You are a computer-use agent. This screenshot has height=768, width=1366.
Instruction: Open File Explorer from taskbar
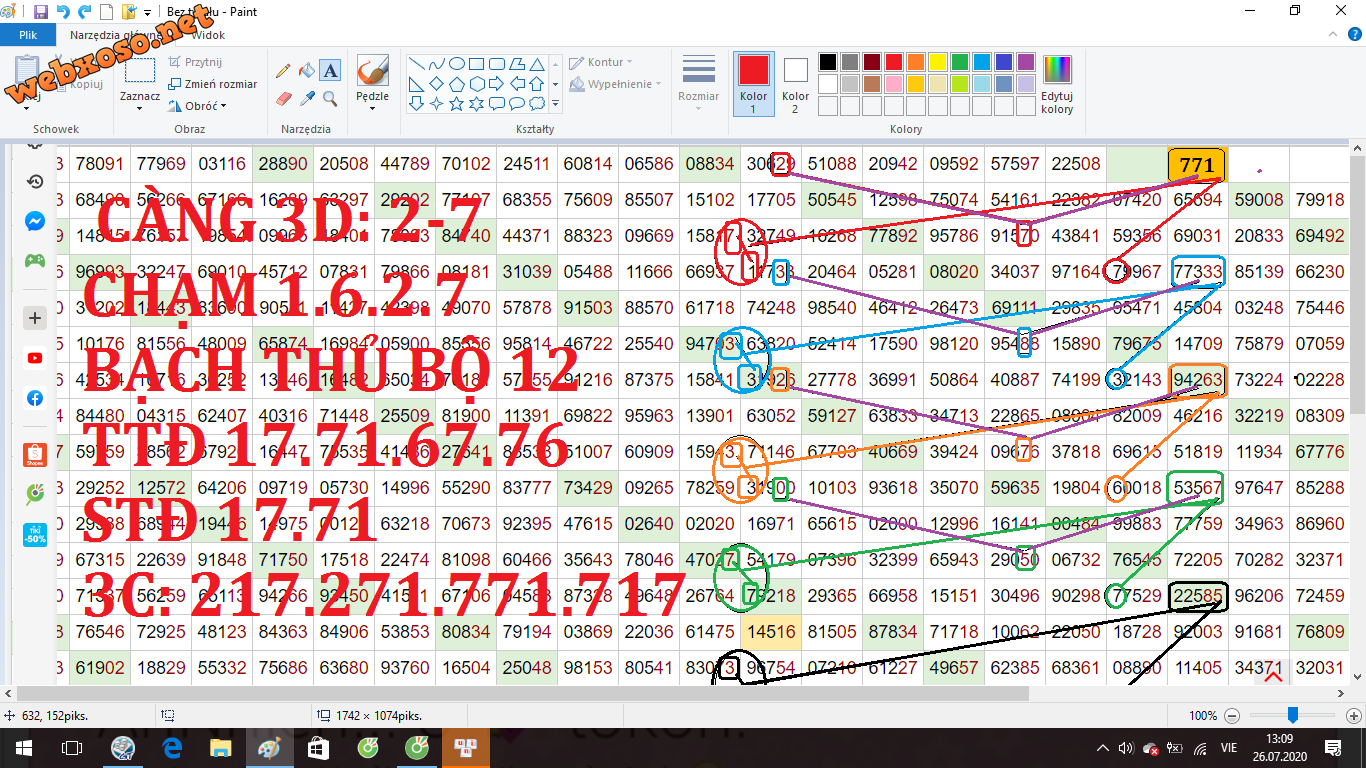221,747
